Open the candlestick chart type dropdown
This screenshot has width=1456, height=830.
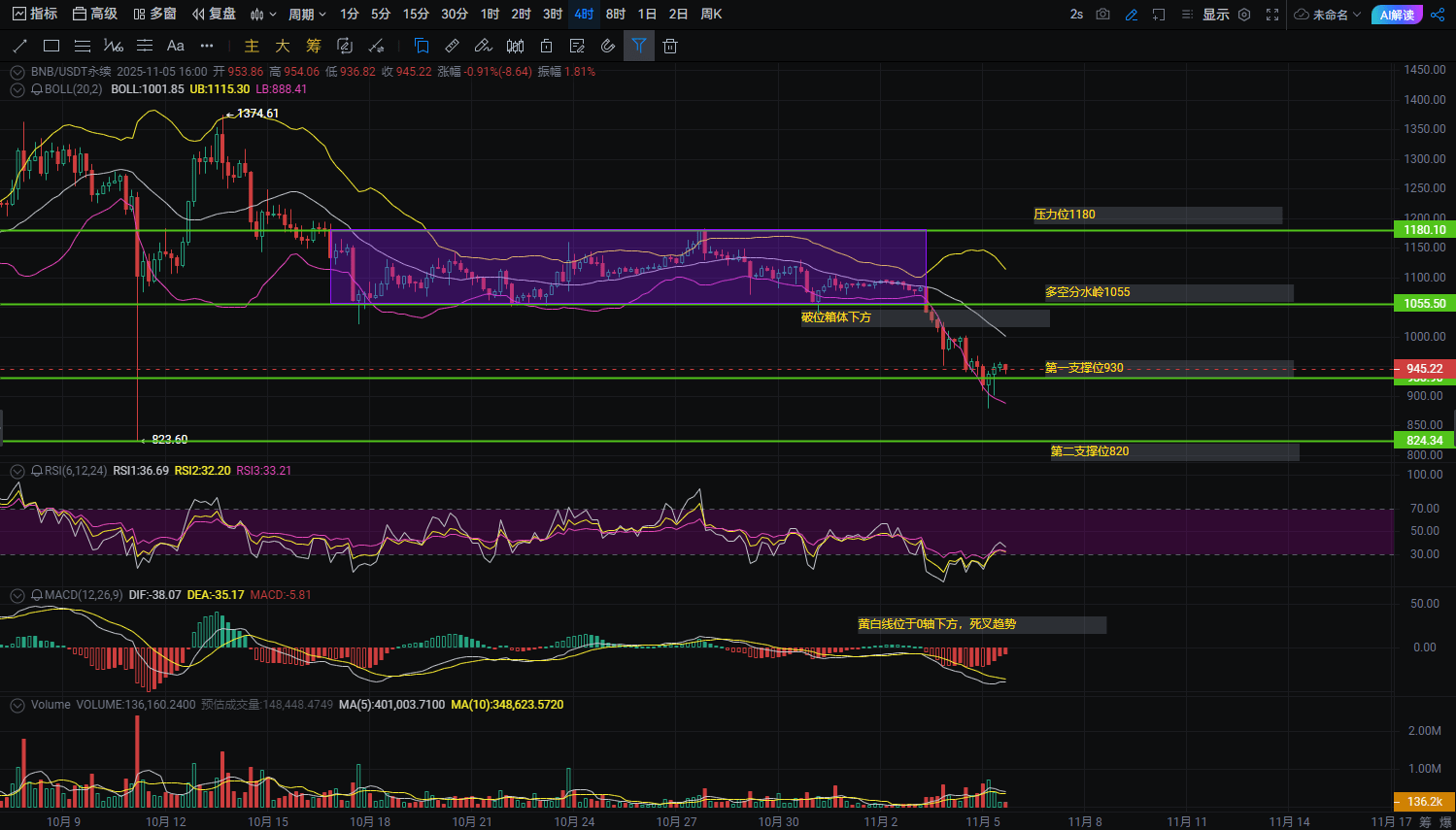263,15
